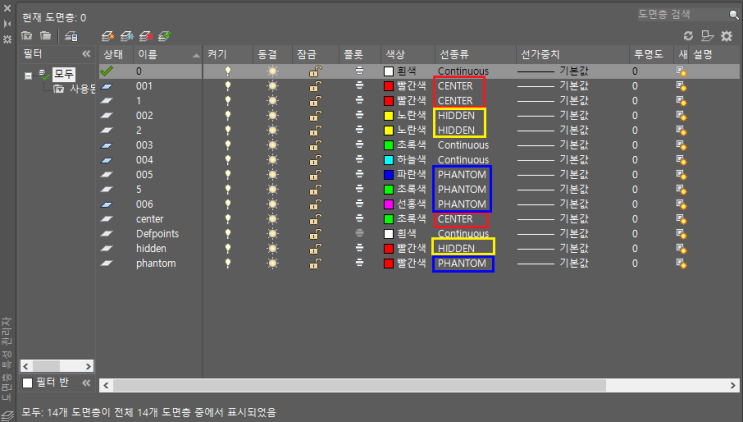Click the blue swatch of layer 005
This screenshot has height=422, width=743.
coord(389,174)
